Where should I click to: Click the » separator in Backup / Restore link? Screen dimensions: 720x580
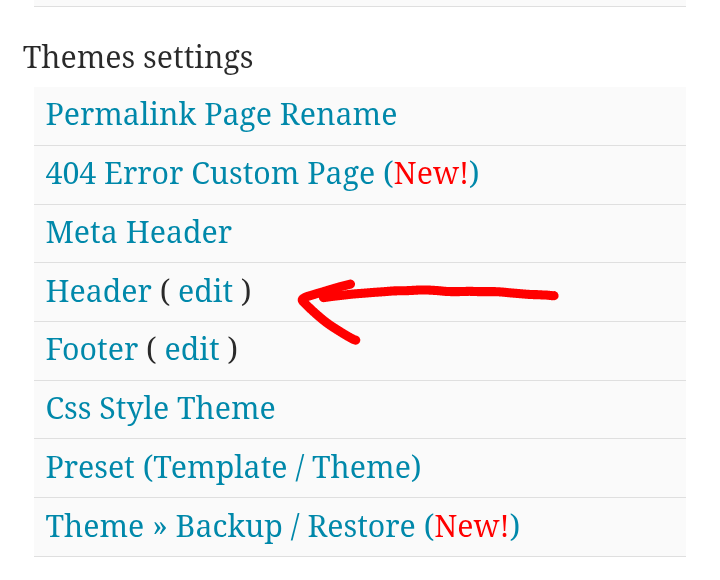(x=160, y=527)
